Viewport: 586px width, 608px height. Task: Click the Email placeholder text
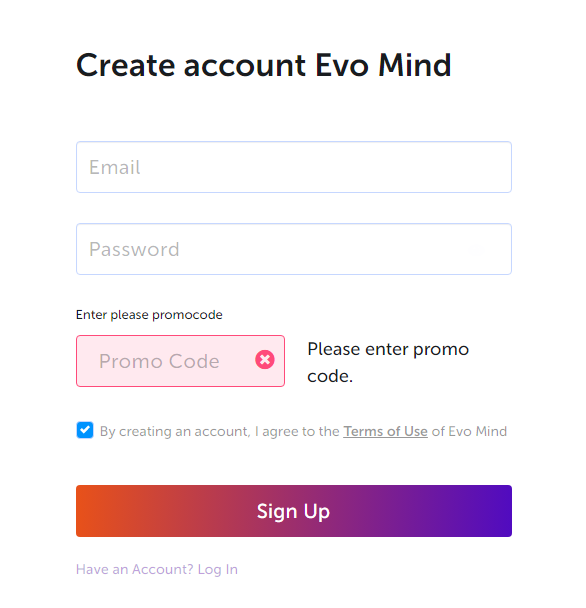[114, 168]
